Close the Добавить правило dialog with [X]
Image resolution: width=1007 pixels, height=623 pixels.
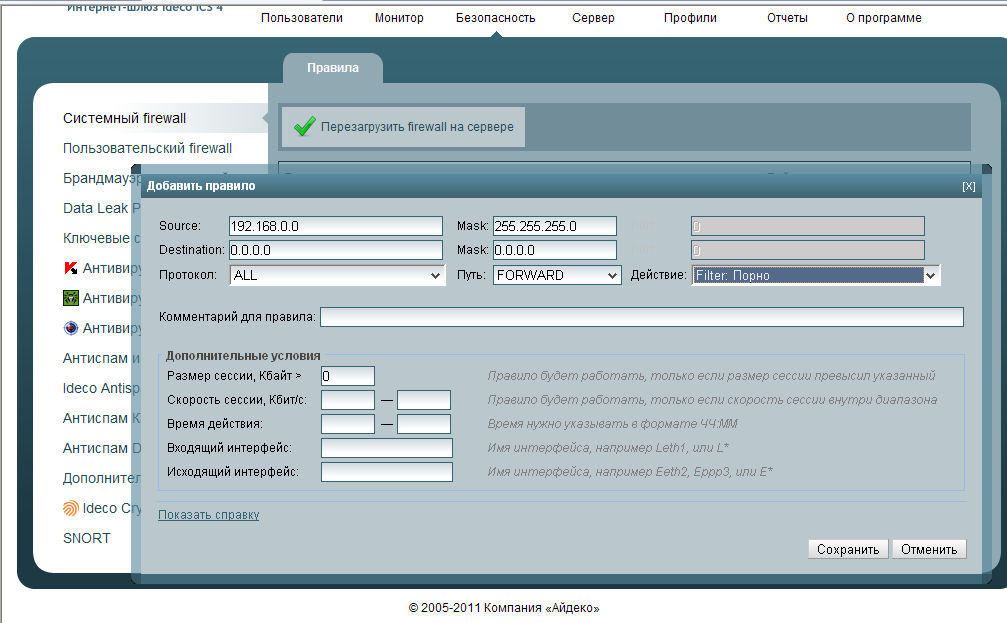pyautogui.click(x=968, y=186)
